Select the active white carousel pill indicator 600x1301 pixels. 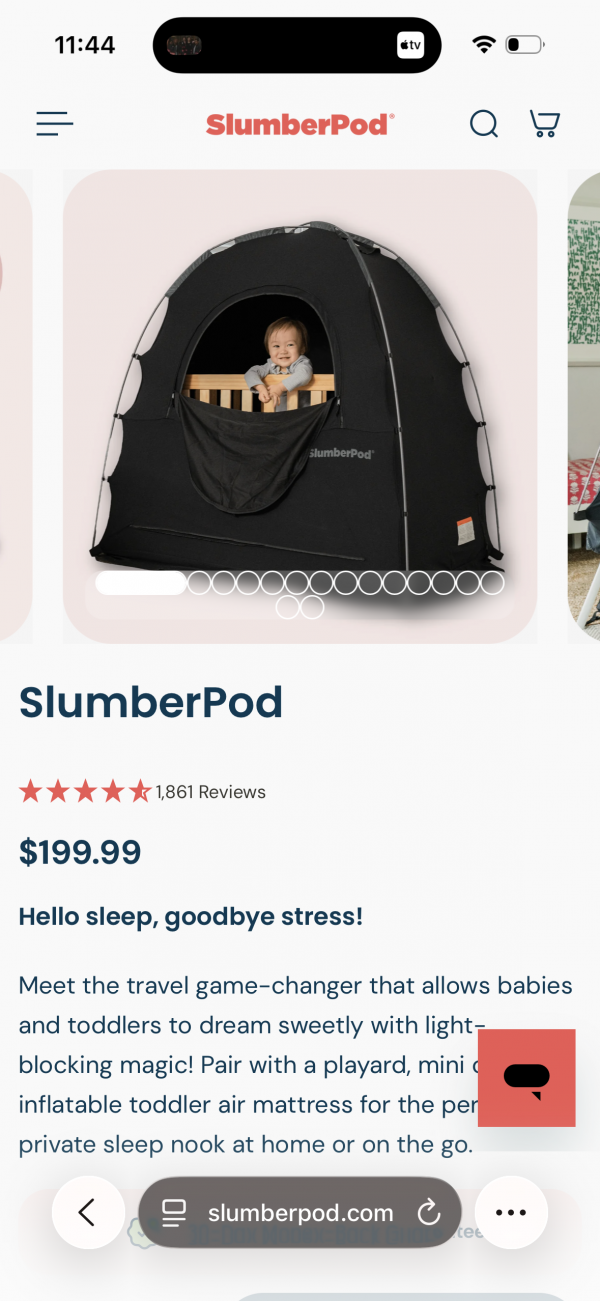click(141, 583)
